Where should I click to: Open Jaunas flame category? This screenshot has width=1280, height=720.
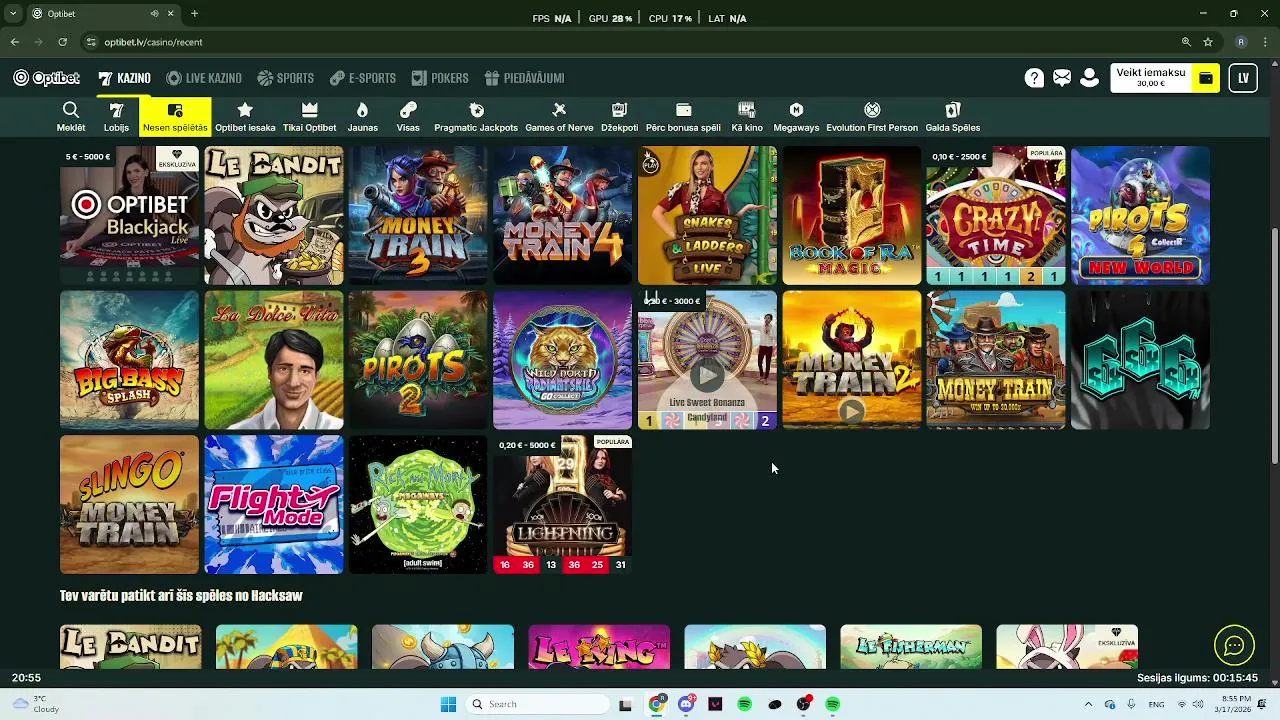click(x=362, y=116)
